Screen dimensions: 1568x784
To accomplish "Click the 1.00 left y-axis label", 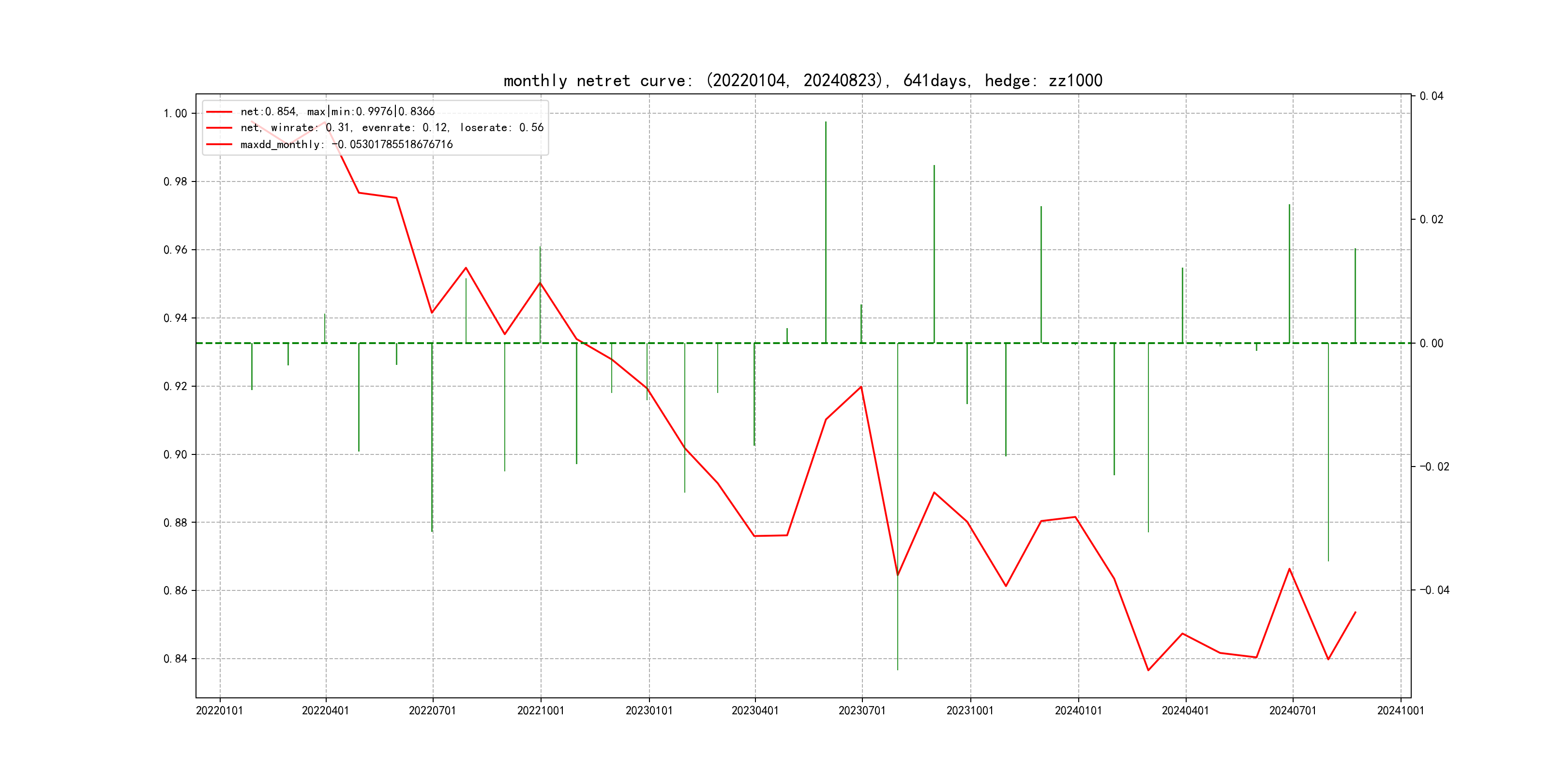I will coord(175,114).
